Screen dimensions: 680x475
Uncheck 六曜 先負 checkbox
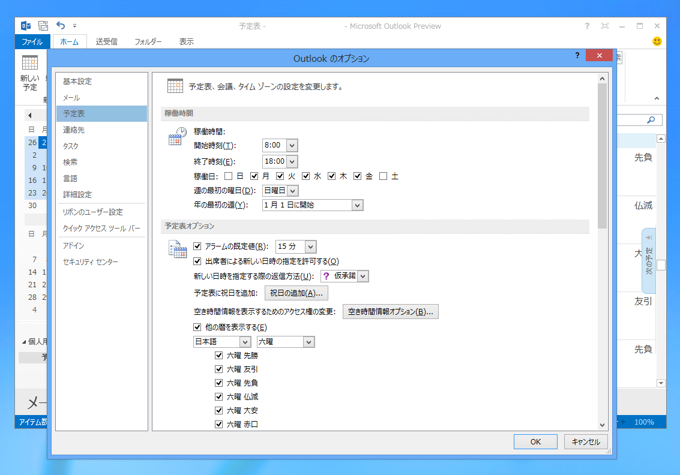point(219,383)
